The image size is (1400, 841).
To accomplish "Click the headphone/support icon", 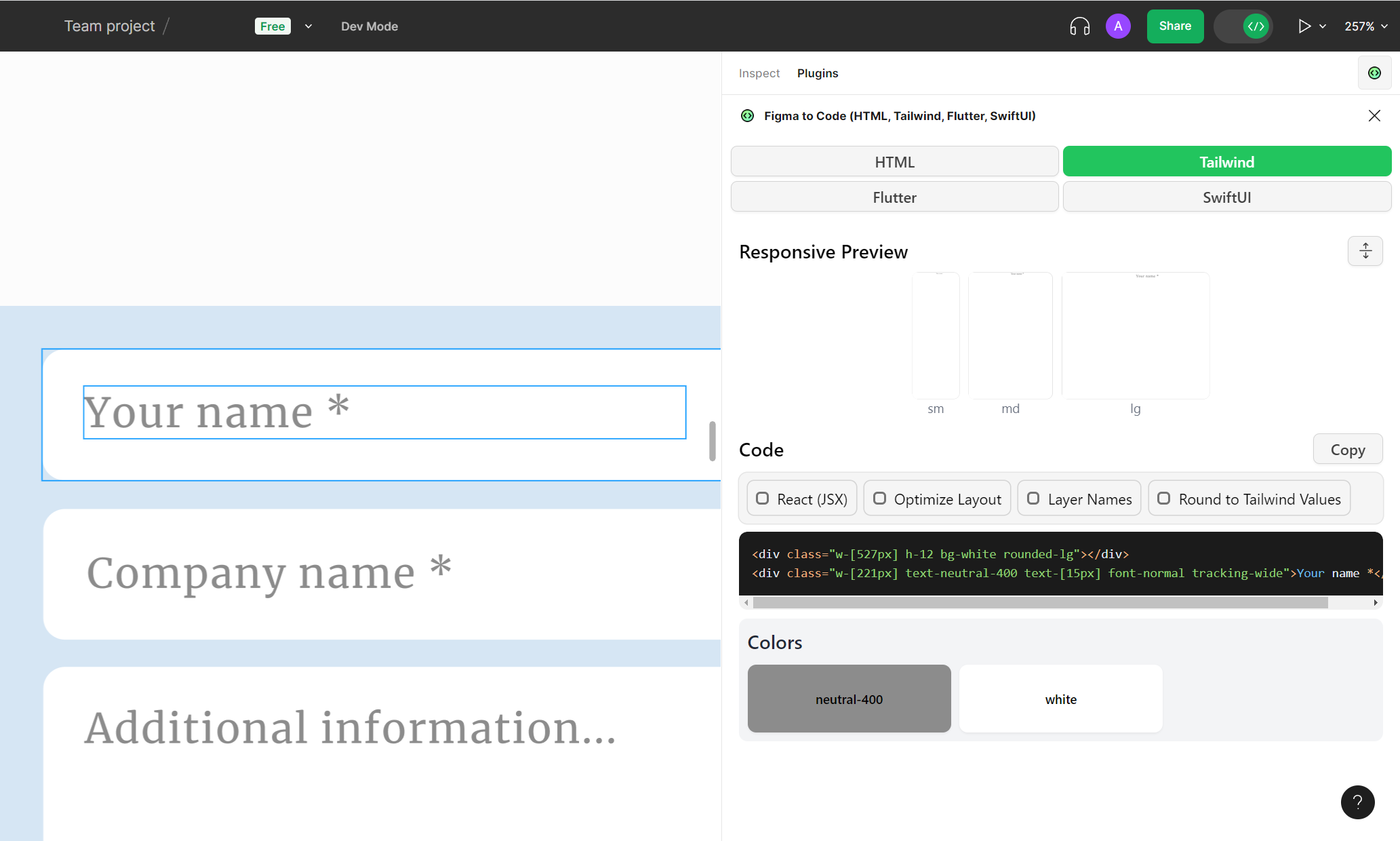I will [1081, 26].
